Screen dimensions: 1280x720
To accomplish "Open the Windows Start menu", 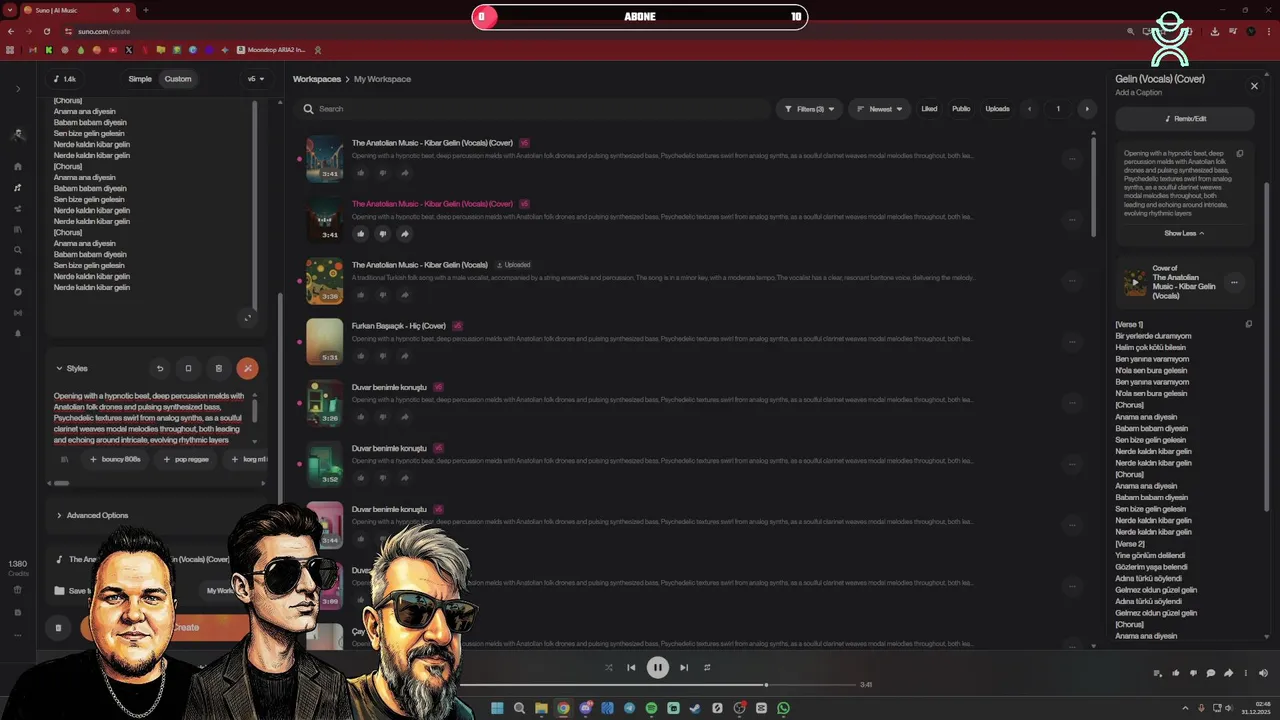I will (497, 708).
